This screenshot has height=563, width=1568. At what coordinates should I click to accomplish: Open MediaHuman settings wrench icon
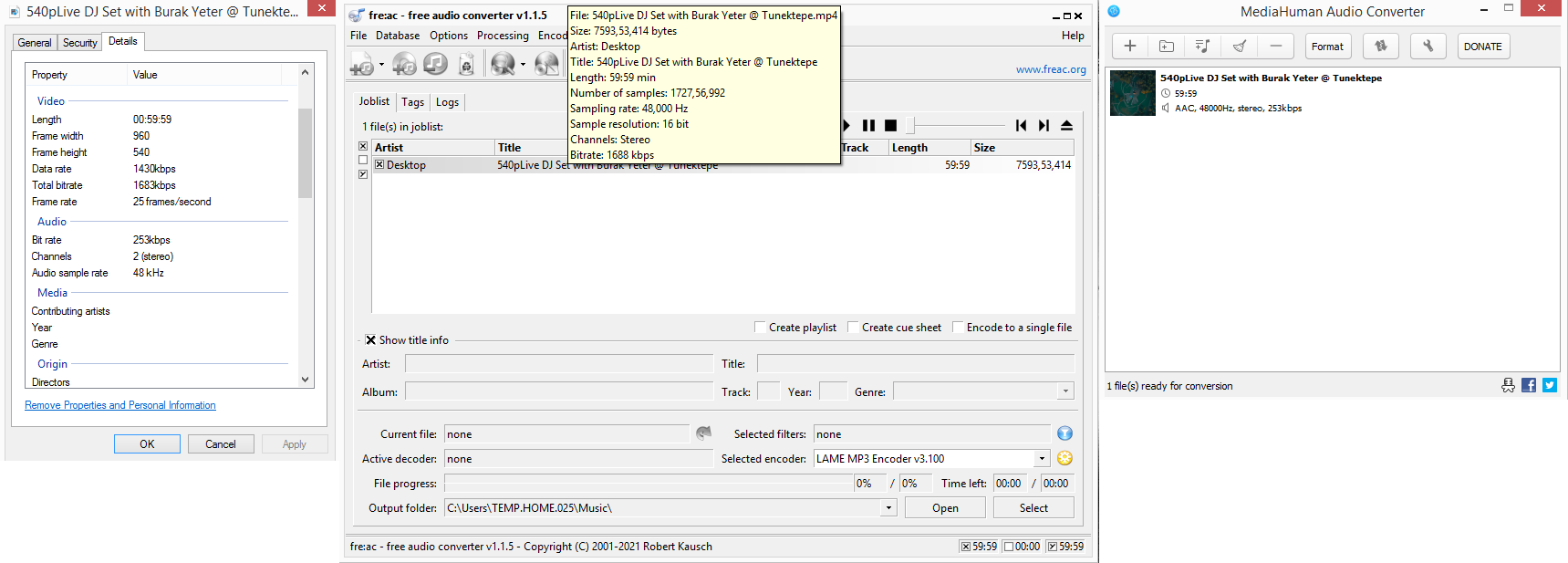coord(1428,47)
